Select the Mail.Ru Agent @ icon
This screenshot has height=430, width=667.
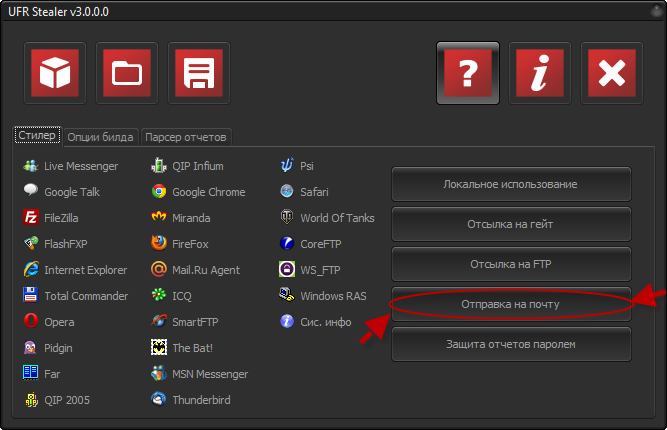coord(159,269)
